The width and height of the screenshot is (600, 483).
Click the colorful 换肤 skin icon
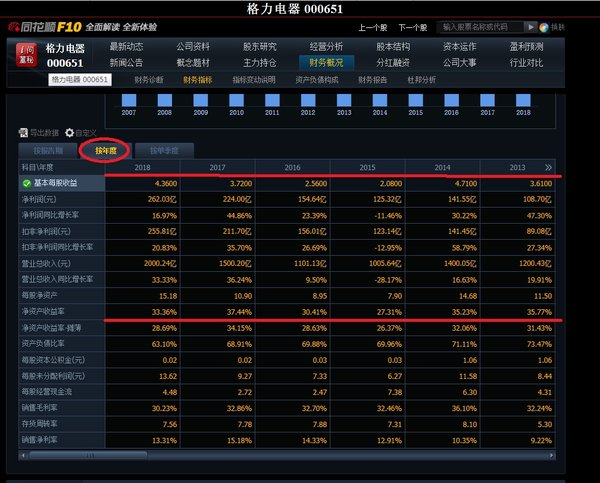tap(544, 27)
